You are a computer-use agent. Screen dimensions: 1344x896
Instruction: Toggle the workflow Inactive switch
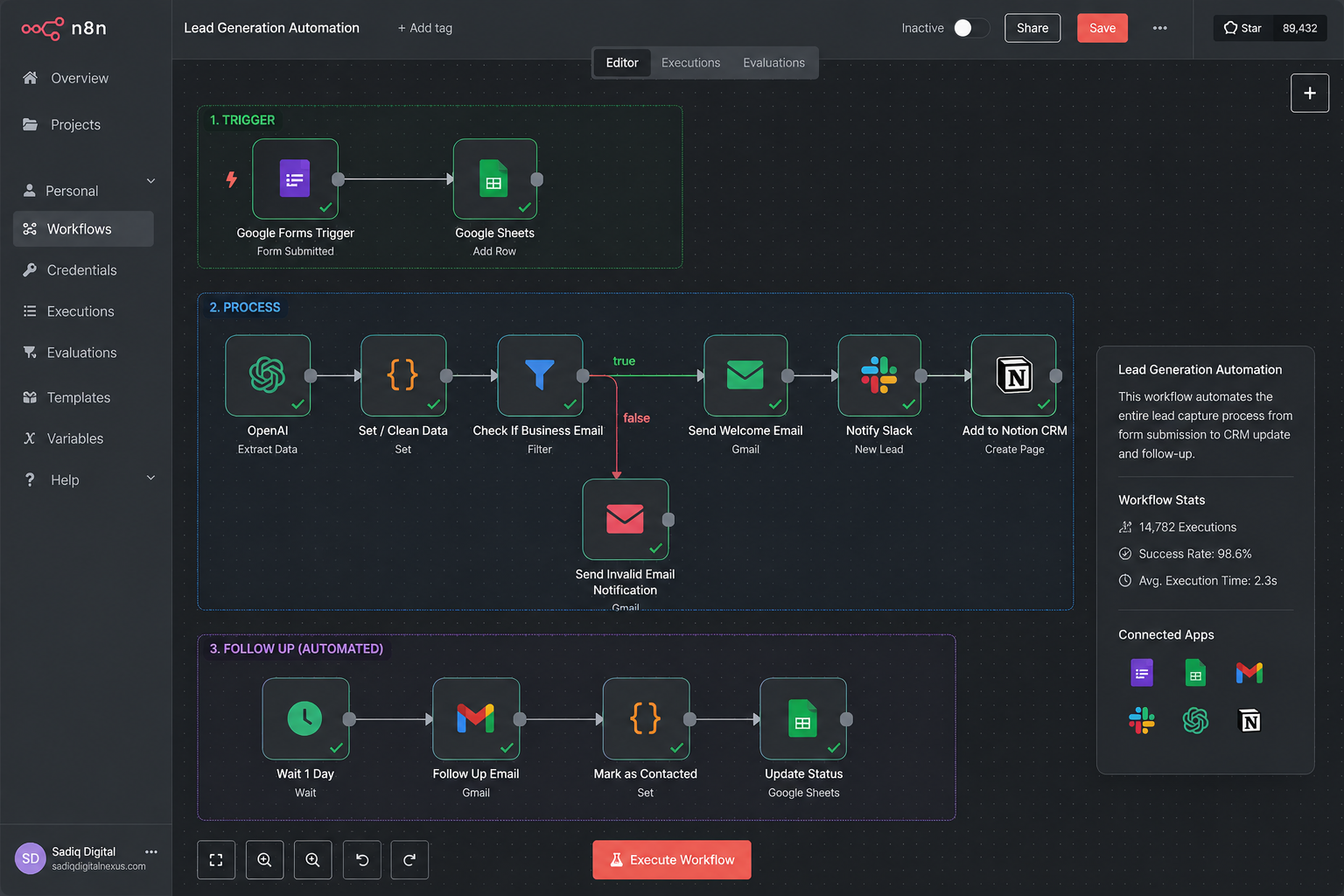[x=971, y=28]
